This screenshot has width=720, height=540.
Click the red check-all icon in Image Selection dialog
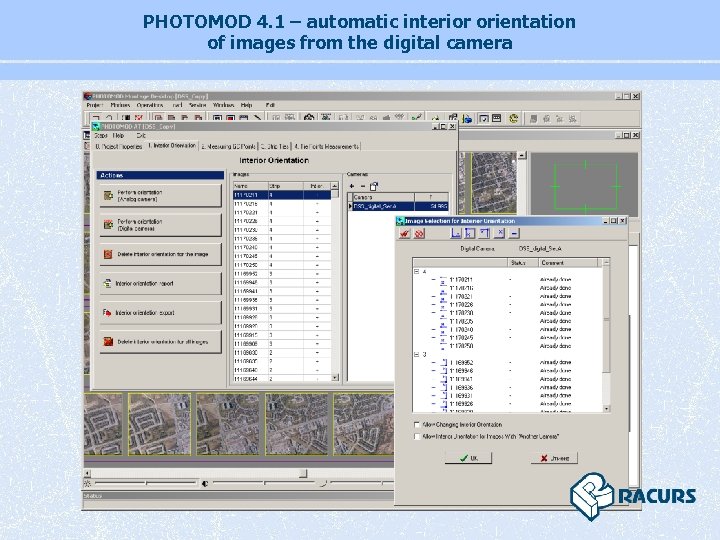[x=405, y=233]
